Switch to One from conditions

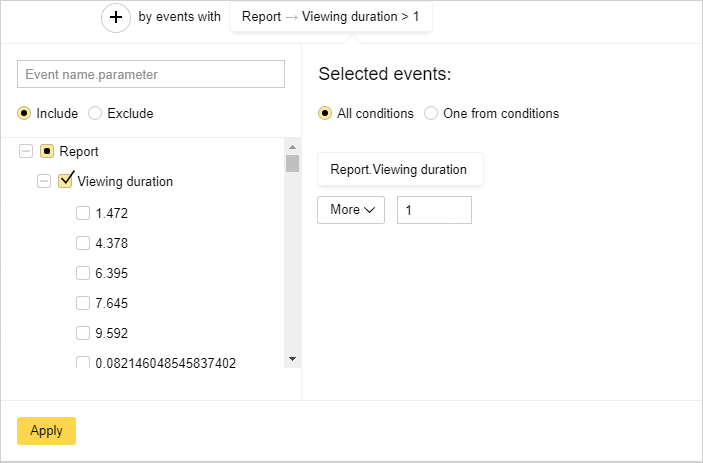click(x=431, y=113)
